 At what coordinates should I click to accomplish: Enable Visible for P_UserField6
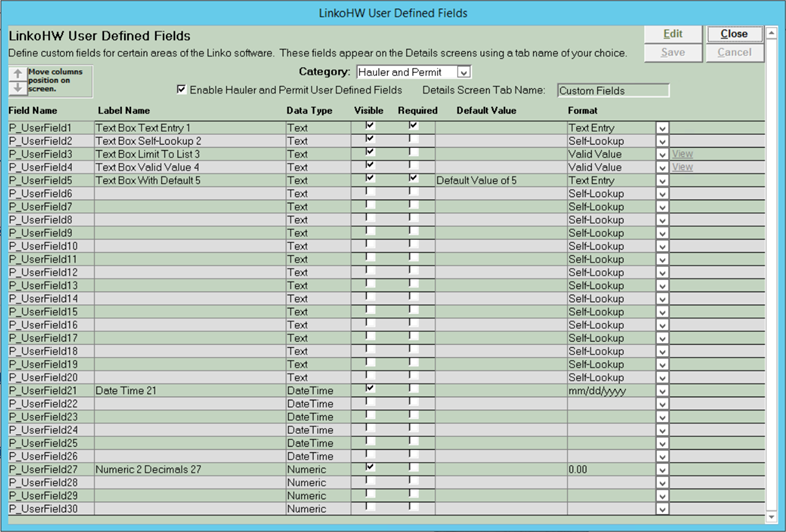coord(370,191)
